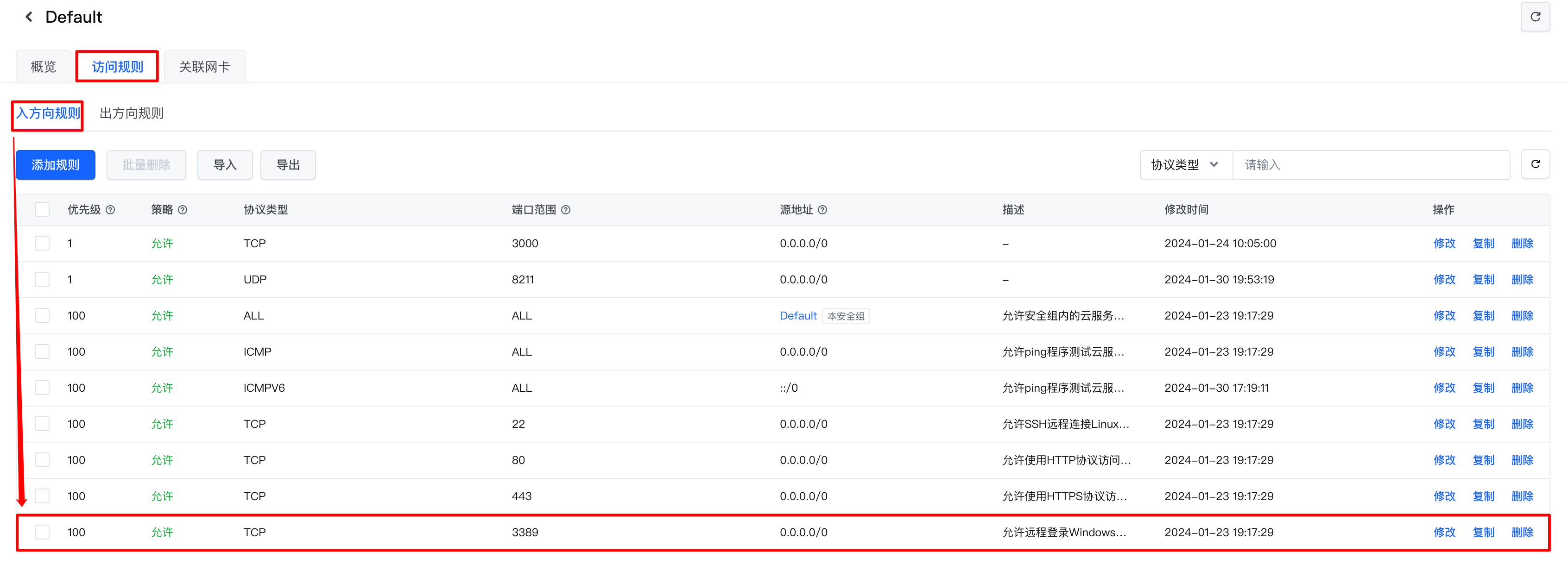Image resolution: width=1568 pixels, height=564 pixels.
Task: Tick the select-all checkbox in table header
Action: pyautogui.click(x=42, y=210)
